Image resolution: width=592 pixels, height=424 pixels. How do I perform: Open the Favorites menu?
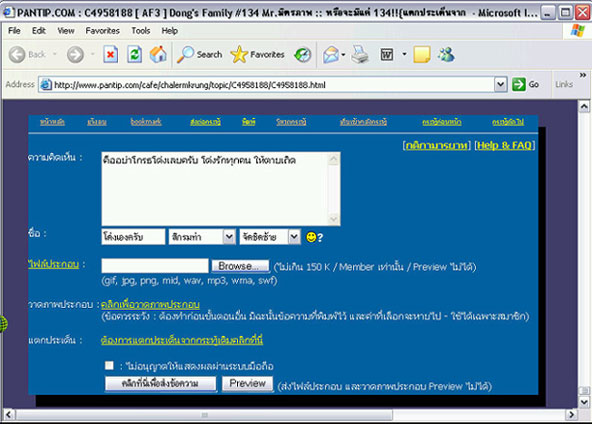click(102, 31)
